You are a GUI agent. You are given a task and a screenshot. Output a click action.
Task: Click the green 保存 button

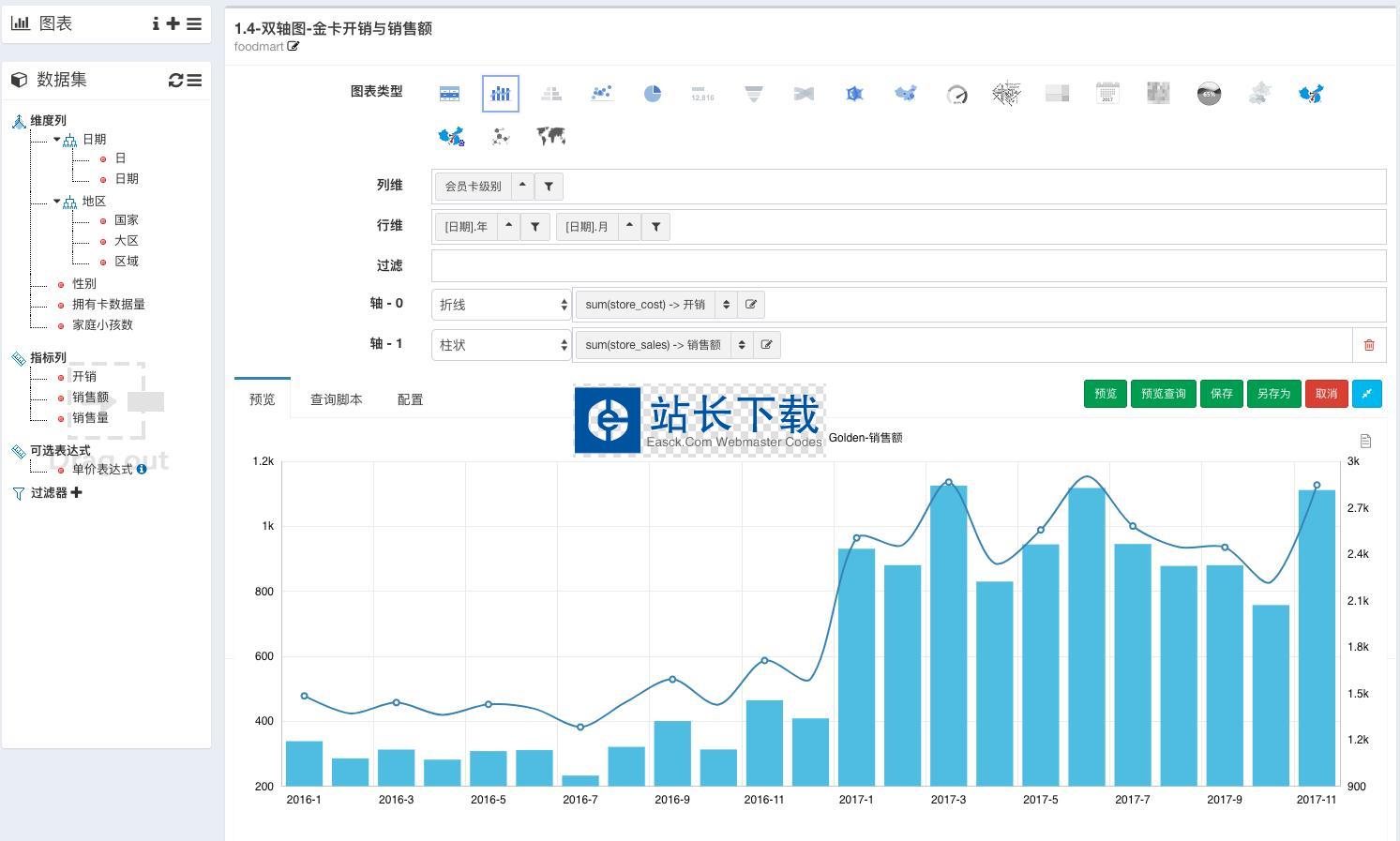click(x=1221, y=394)
